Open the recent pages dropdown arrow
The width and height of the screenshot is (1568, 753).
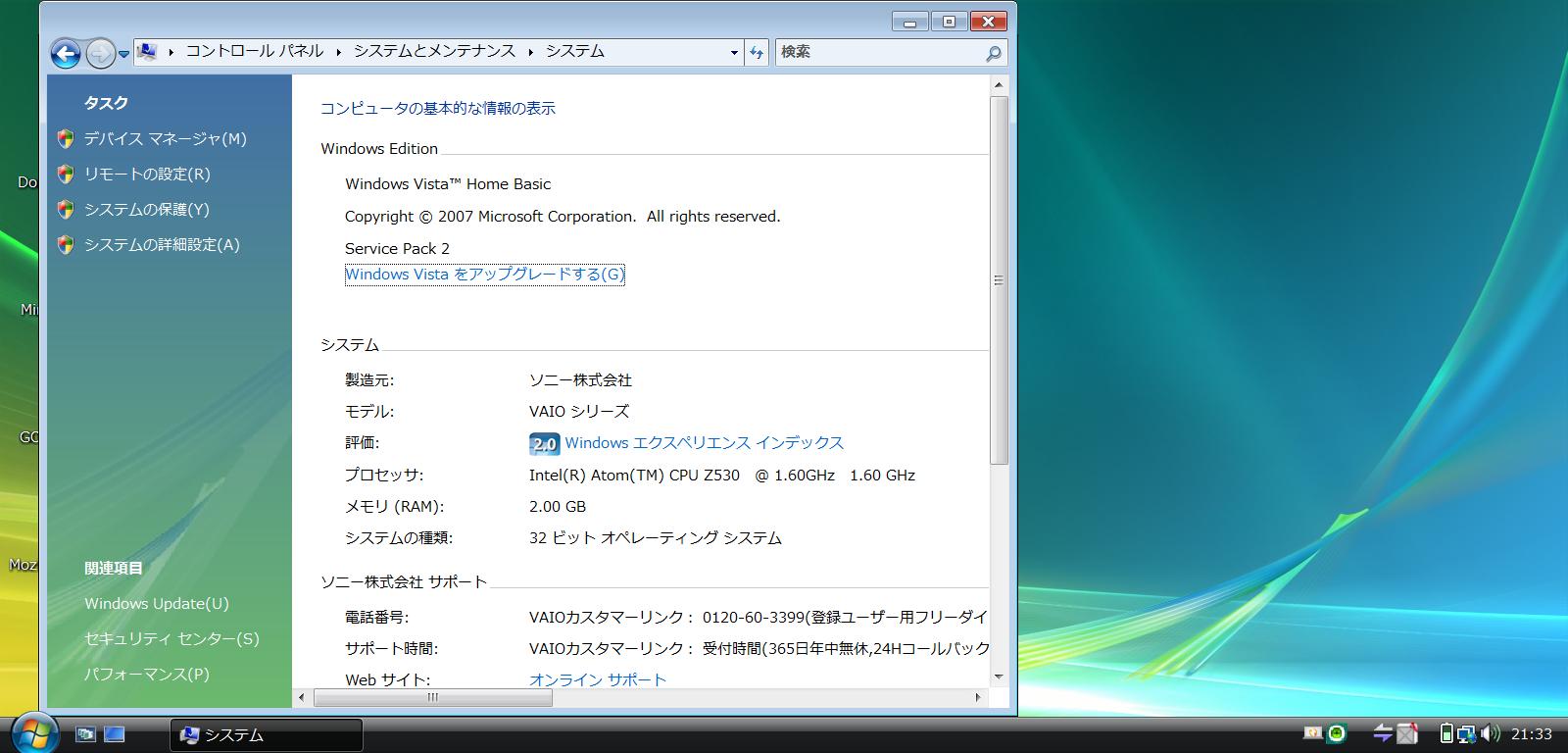[123, 54]
